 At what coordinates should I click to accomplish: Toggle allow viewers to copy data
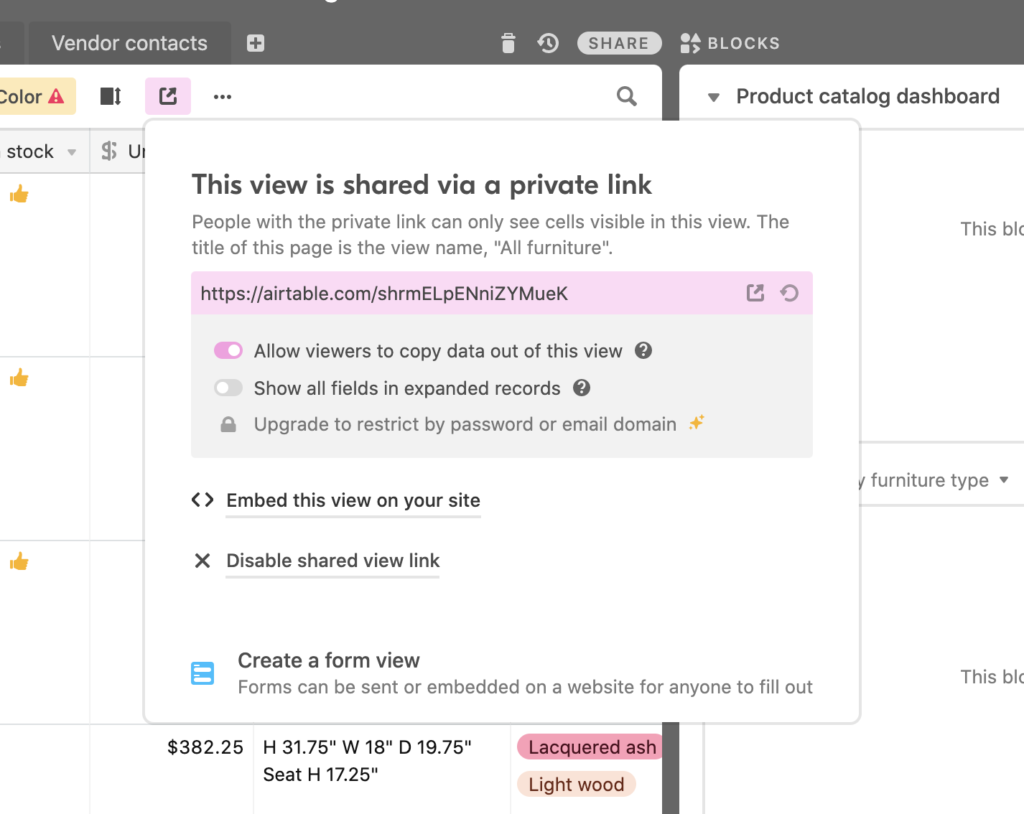228,351
